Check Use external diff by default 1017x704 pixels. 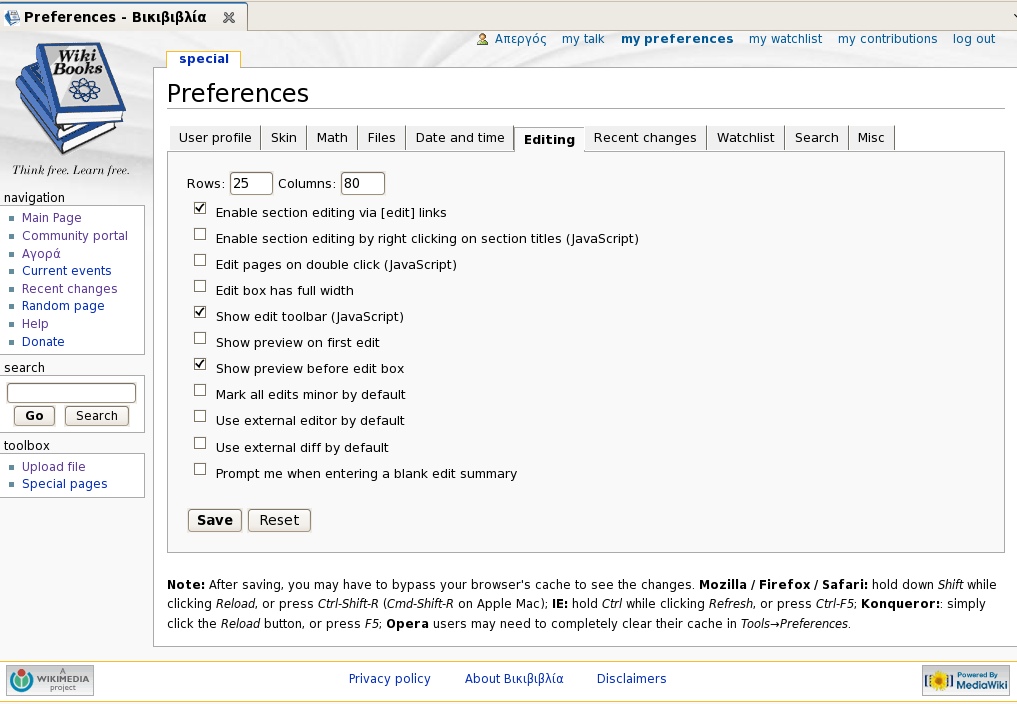tap(200, 443)
